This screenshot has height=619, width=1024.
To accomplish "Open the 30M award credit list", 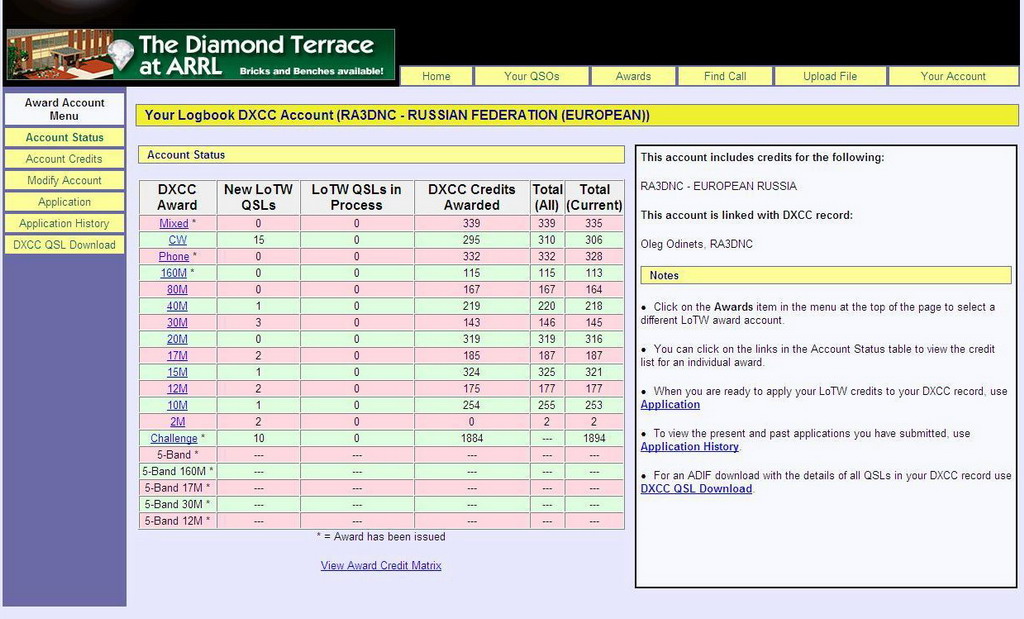I will (x=177, y=323).
